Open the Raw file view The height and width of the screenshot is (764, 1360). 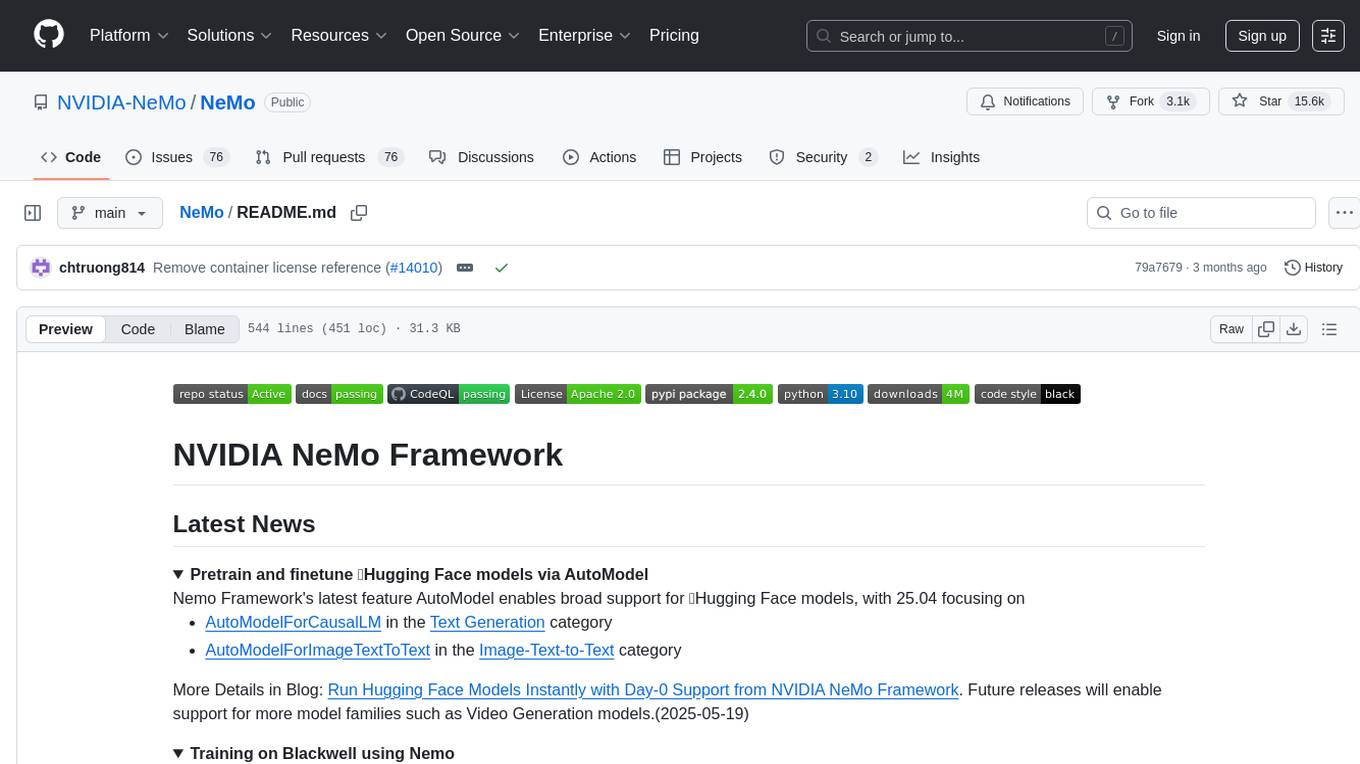(1231, 329)
